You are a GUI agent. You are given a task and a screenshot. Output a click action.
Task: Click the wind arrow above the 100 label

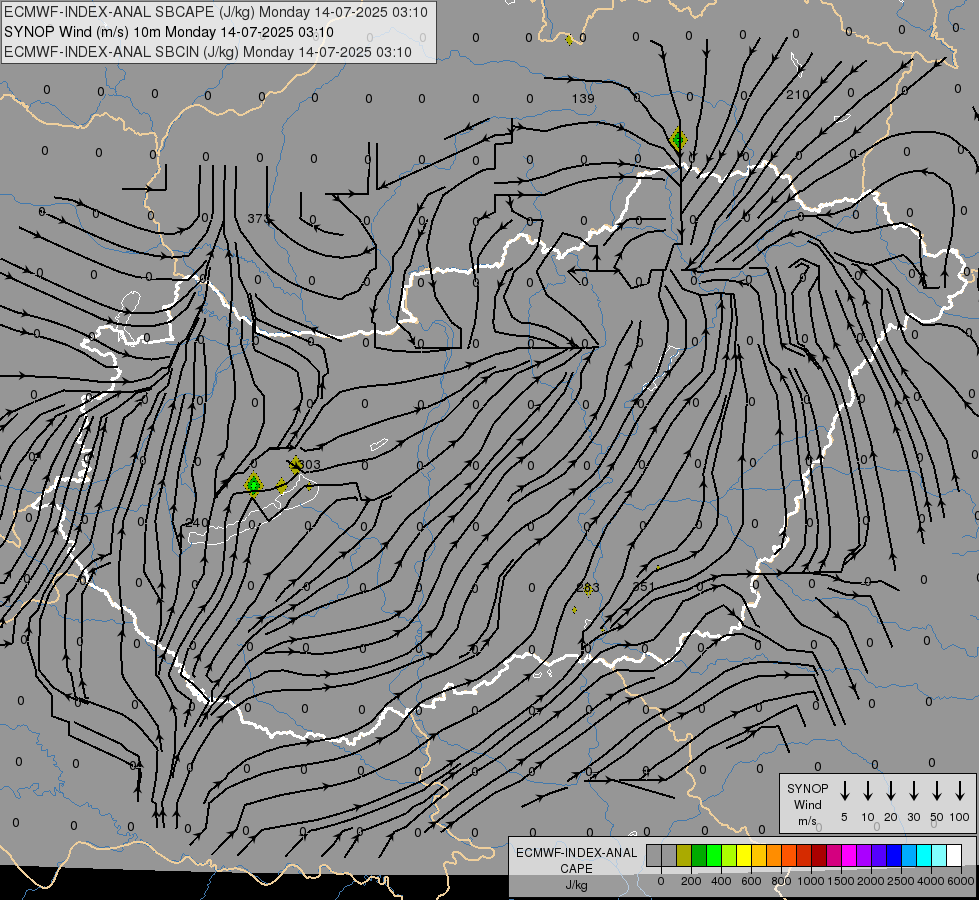coord(960,790)
